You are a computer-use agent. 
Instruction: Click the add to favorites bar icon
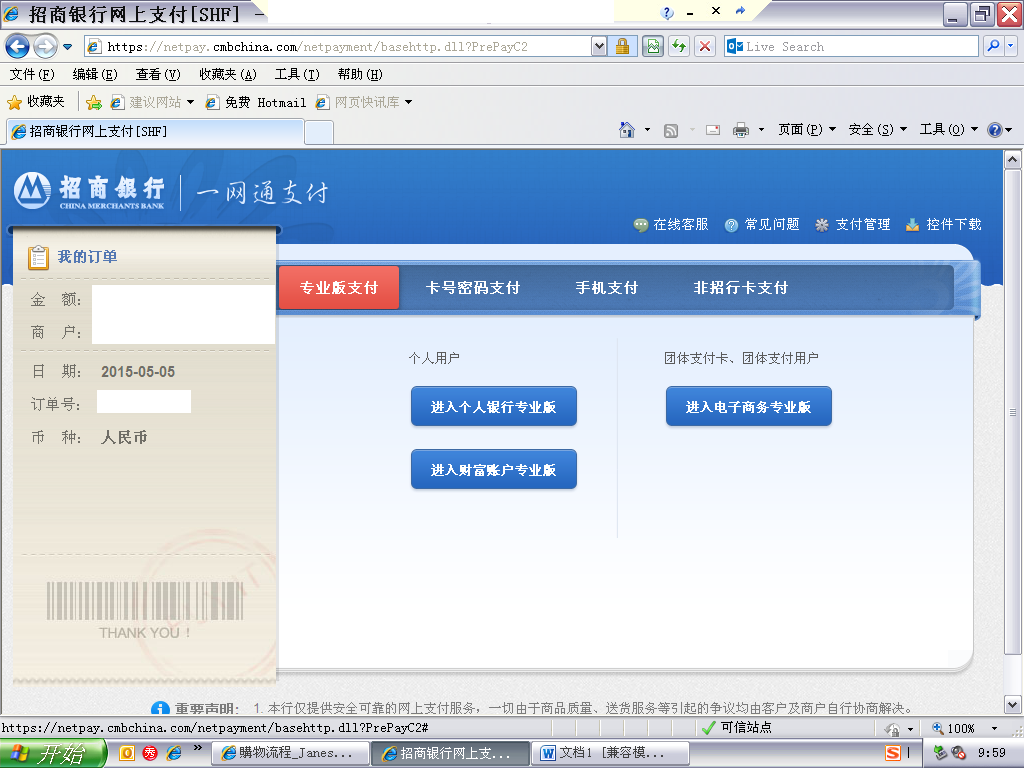click(93, 103)
